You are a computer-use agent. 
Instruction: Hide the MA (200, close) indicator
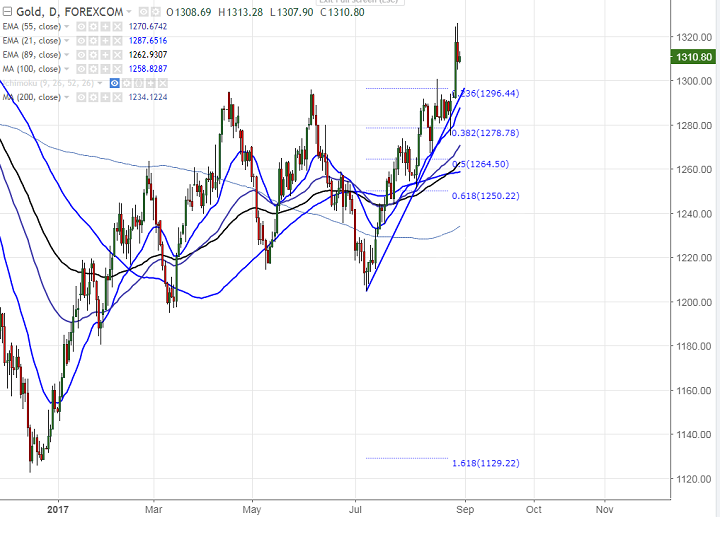(81, 98)
